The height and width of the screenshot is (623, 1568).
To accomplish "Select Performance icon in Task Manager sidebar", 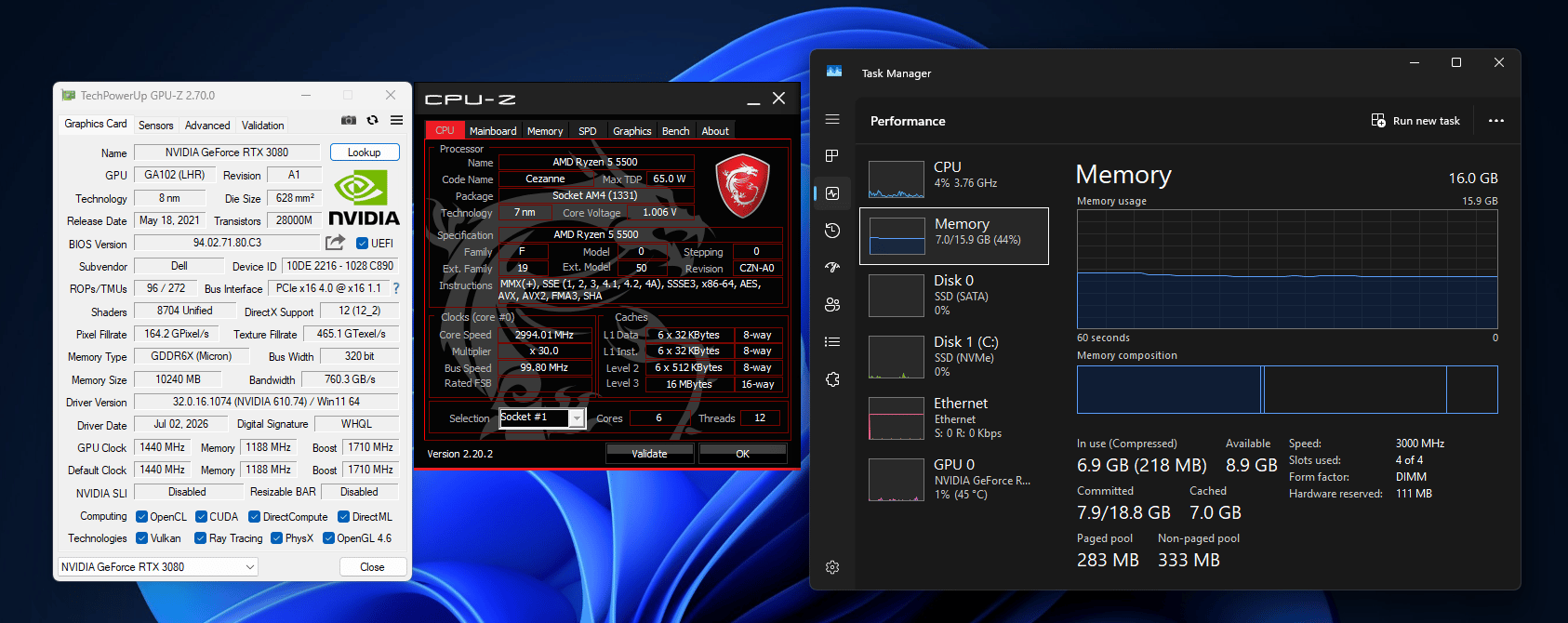I will pyautogui.click(x=832, y=193).
